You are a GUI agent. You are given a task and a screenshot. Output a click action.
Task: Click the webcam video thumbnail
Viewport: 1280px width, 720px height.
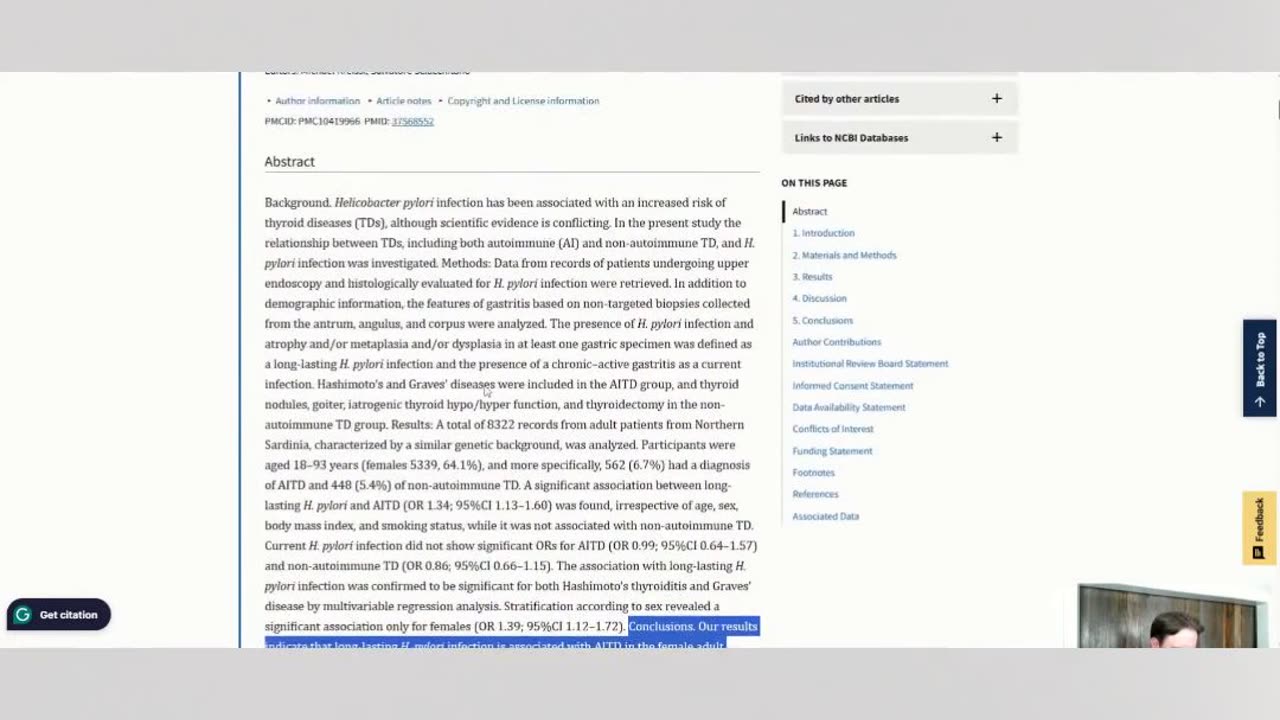click(1171, 616)
